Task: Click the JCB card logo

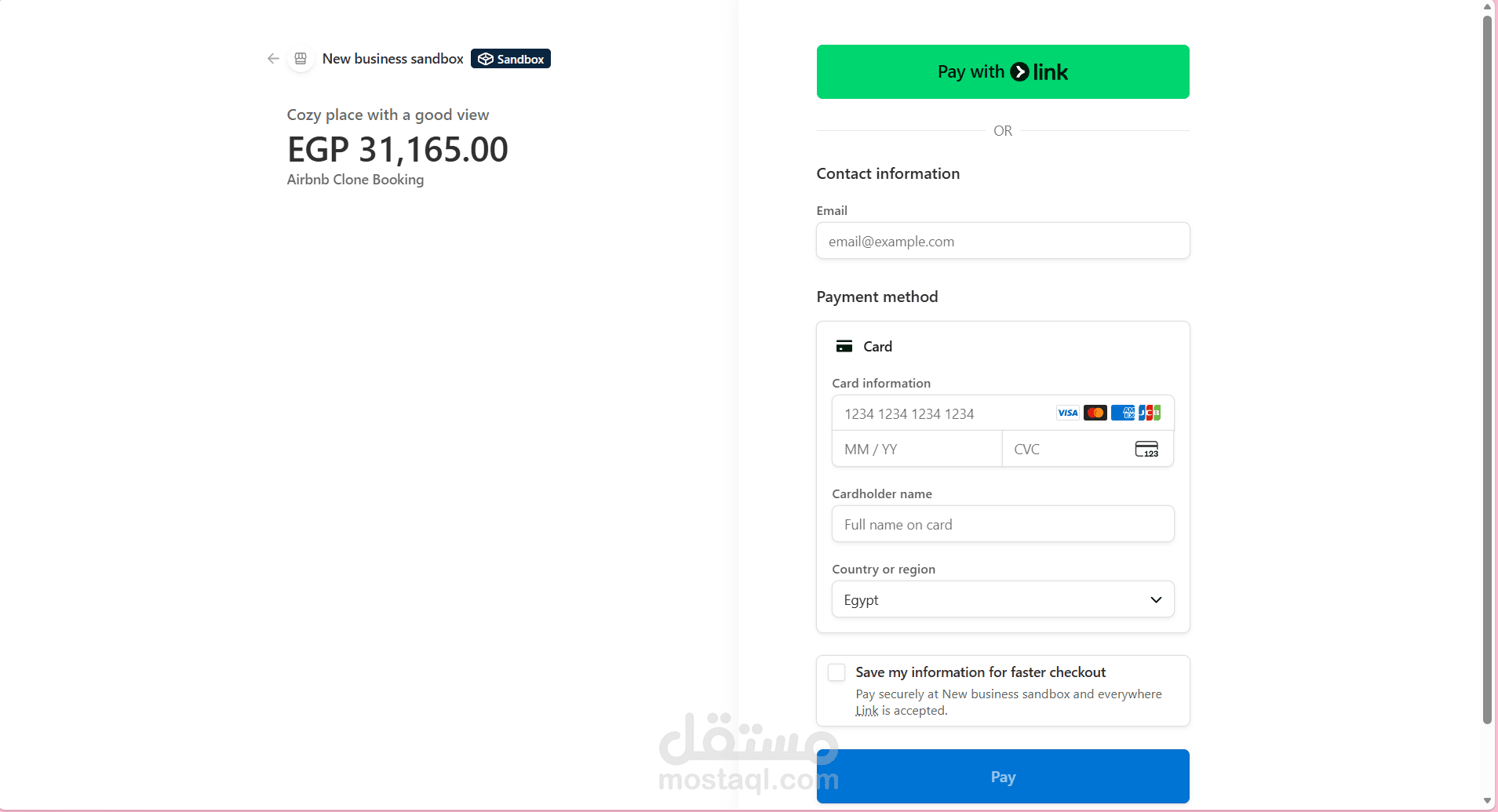Action: (x=1150, y=413)
